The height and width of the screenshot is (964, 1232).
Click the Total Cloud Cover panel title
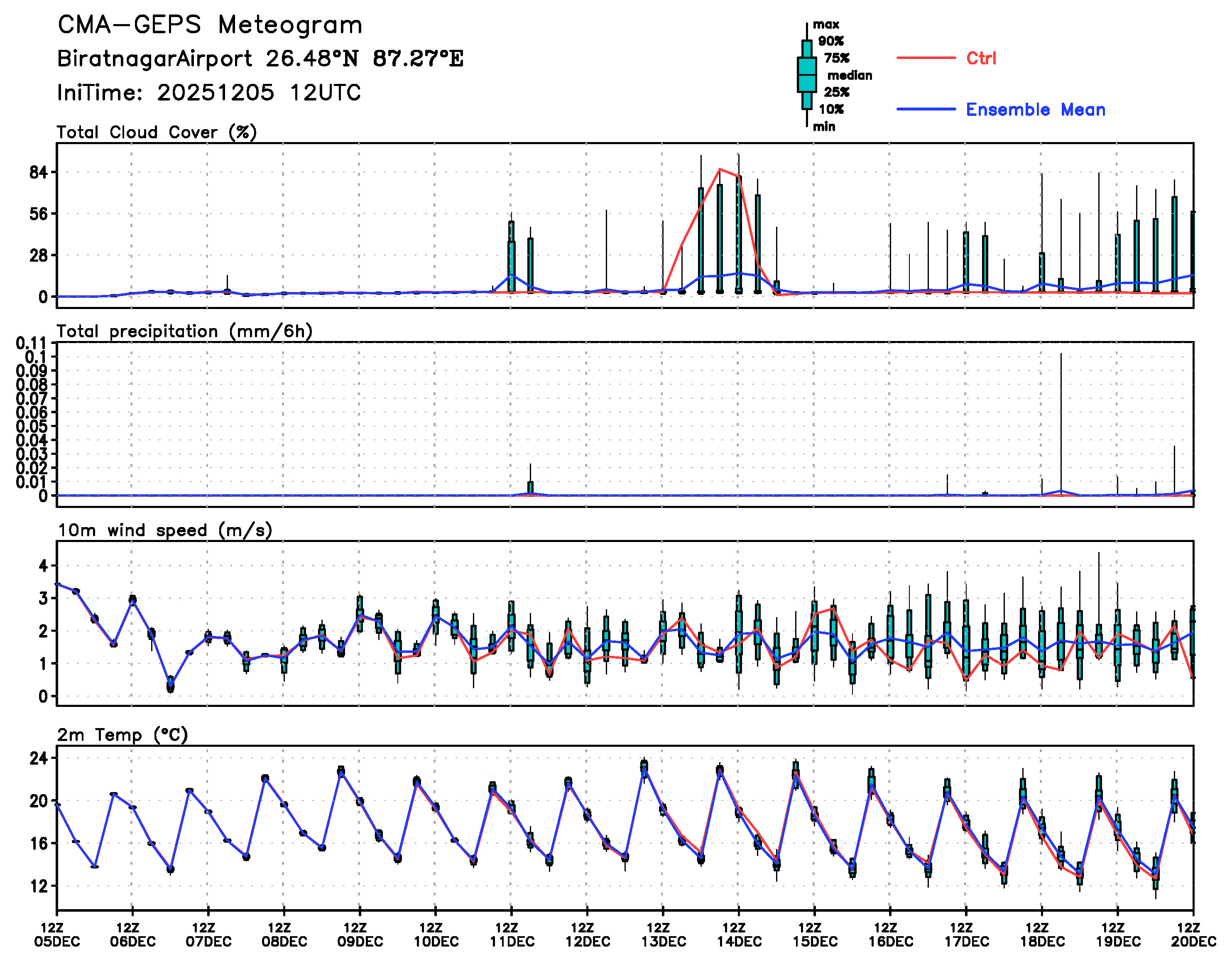pos(157,132)
